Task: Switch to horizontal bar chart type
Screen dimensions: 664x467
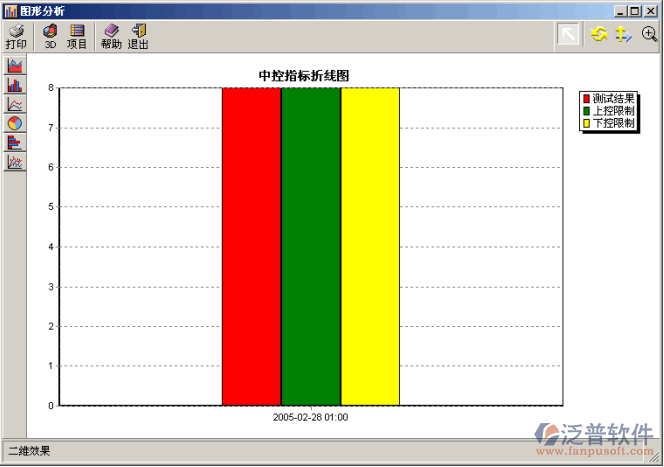Action: [15, 142]
